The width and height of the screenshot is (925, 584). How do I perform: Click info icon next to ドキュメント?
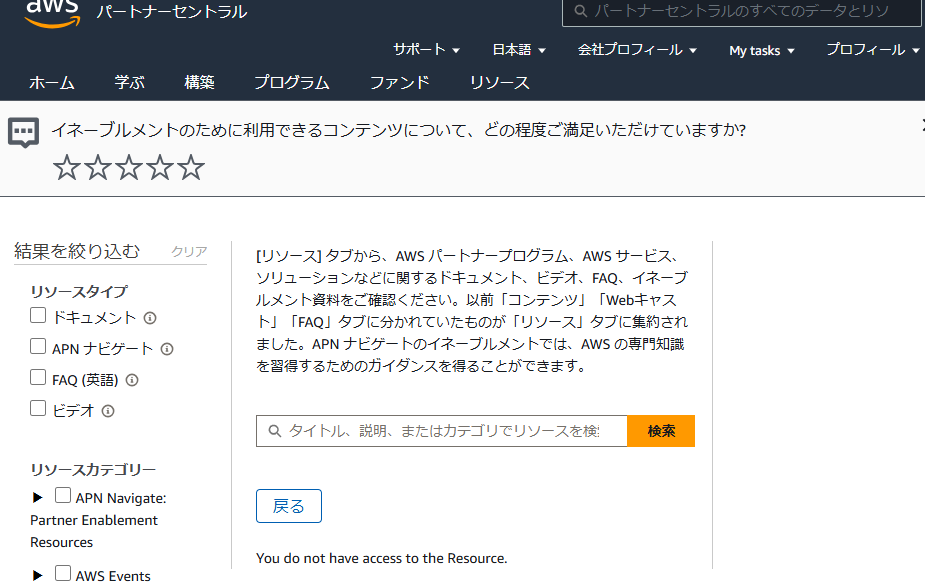[x=150, y=318]
